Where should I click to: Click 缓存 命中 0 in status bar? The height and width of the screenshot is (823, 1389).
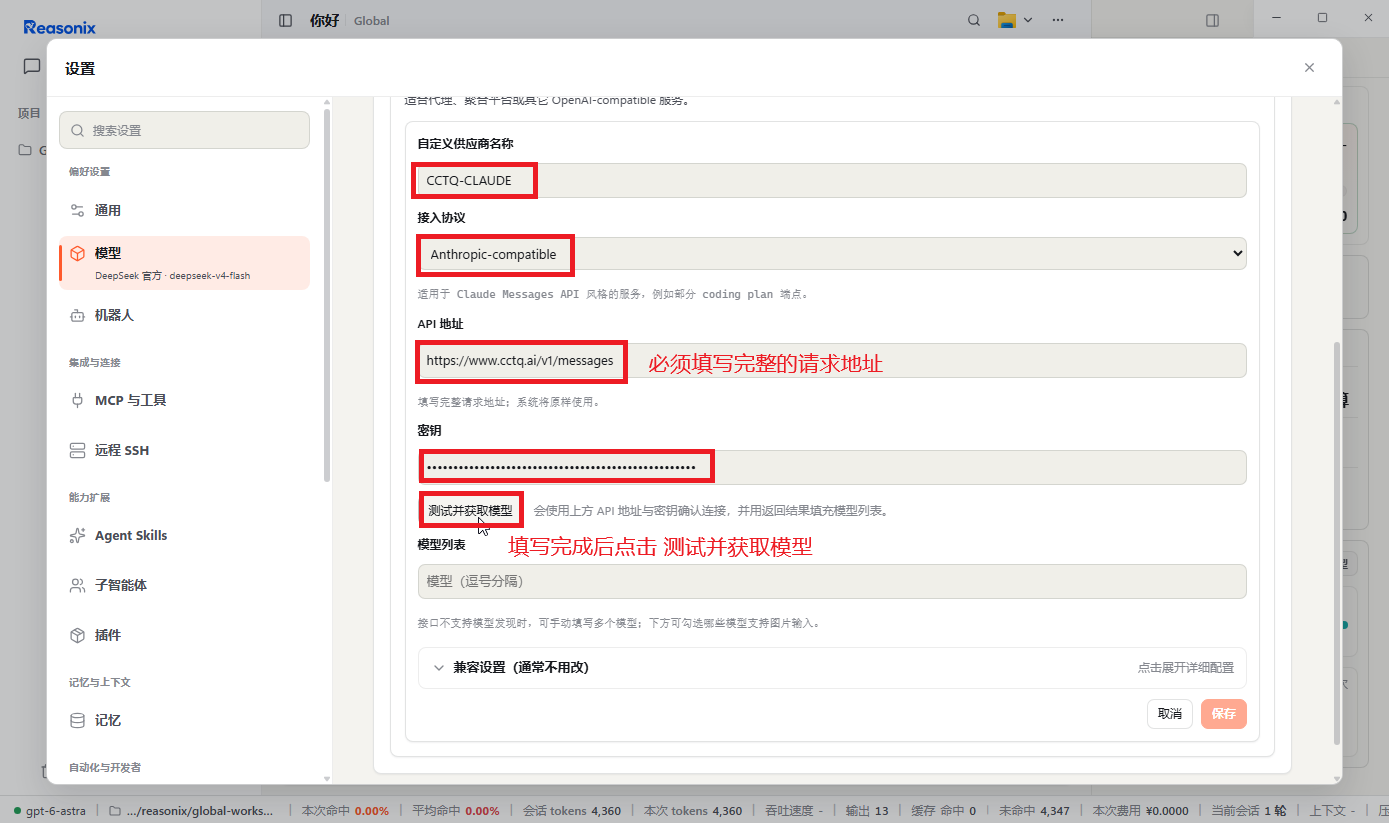943,811
